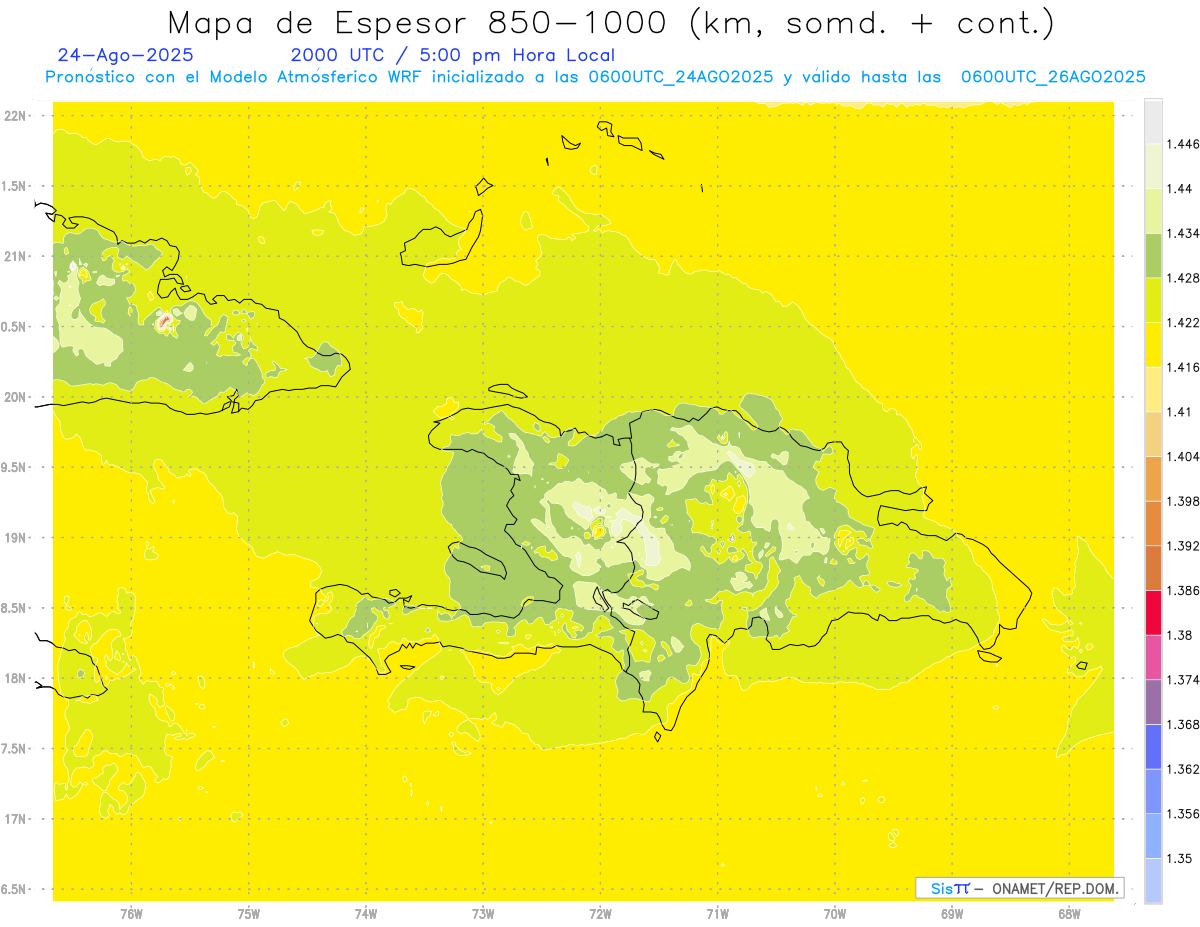This screenshot has height=927, width=1200.
Task: Click the legend swatch between 1.404 and 1.41
Action: [1153, 434]
